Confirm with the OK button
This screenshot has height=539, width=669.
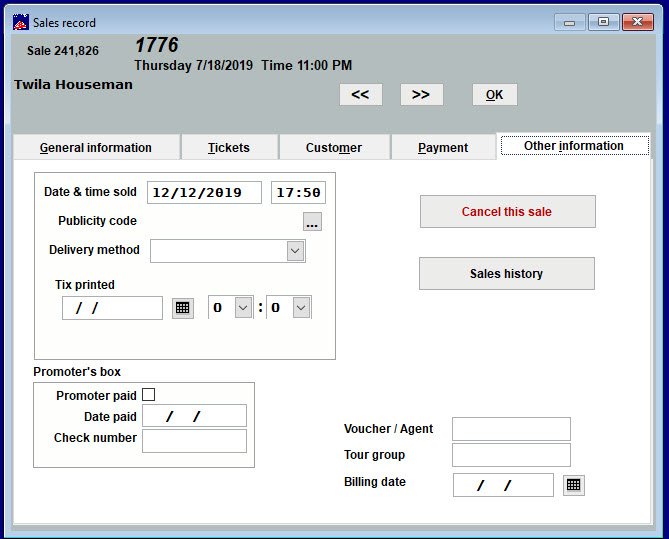point(494,94)
